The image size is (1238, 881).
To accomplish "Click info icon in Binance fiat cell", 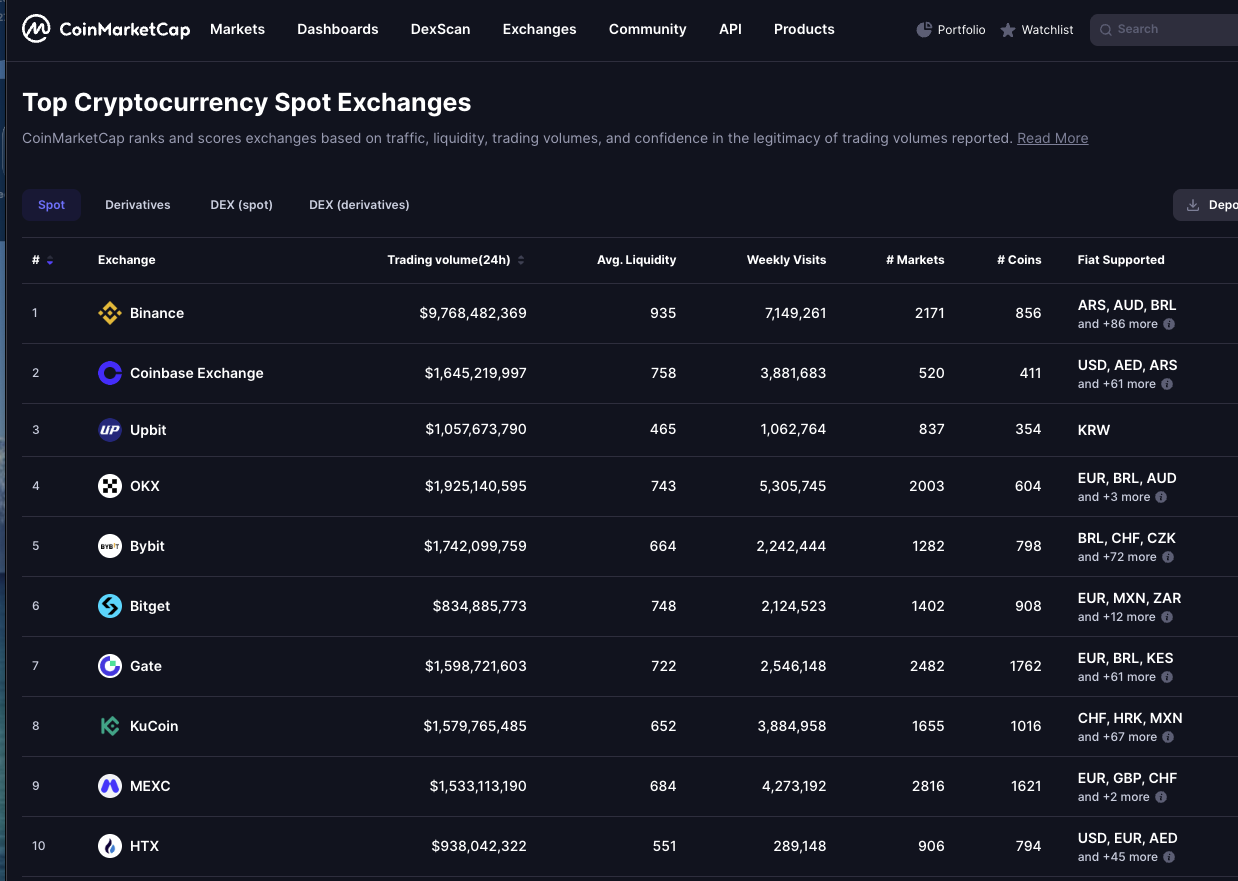I will pyautogui.click(x=1169, y=324).
